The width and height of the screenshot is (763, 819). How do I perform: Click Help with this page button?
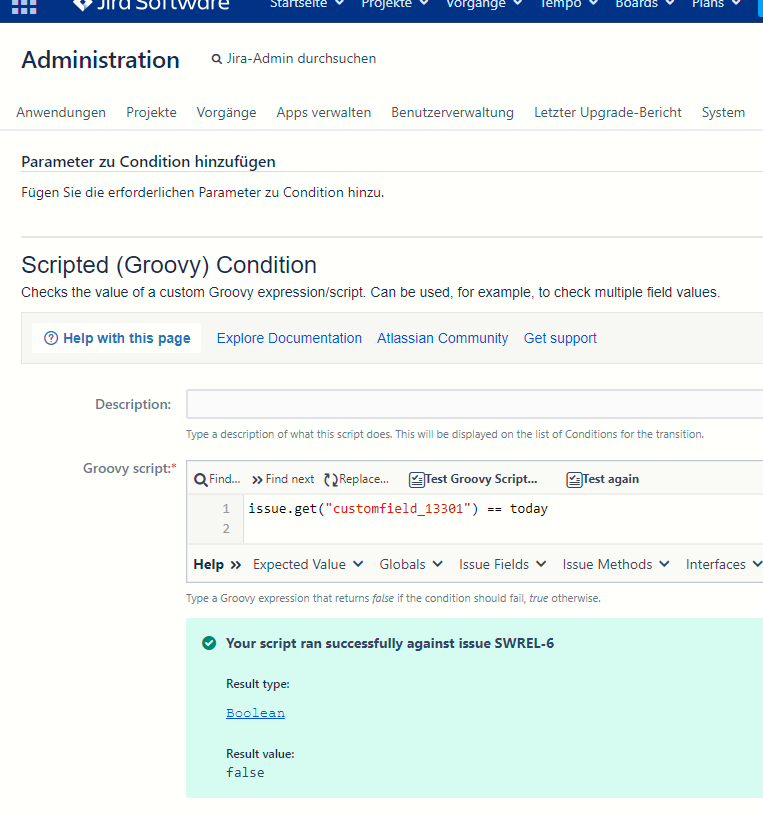[x=116, y=338]
